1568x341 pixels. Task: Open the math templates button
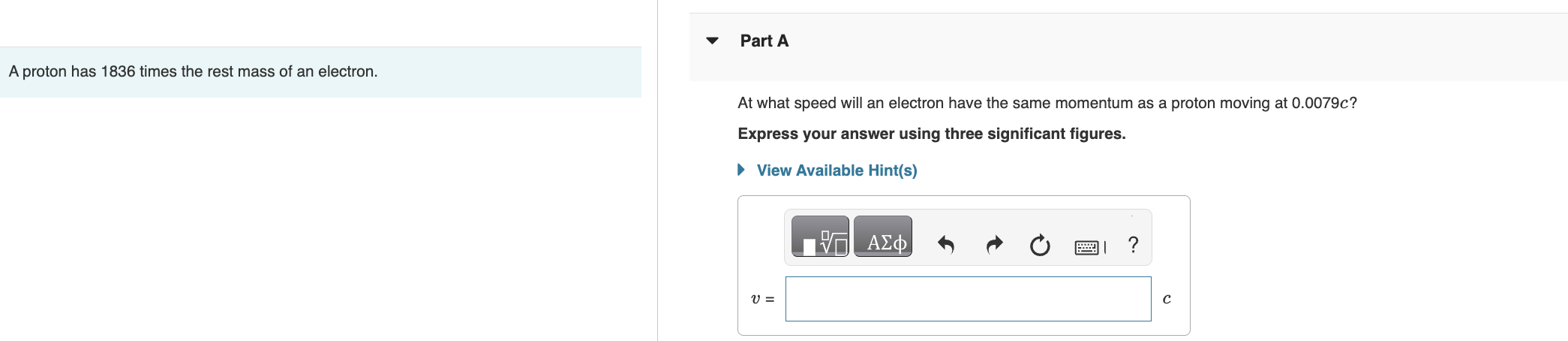pos(820,237)
